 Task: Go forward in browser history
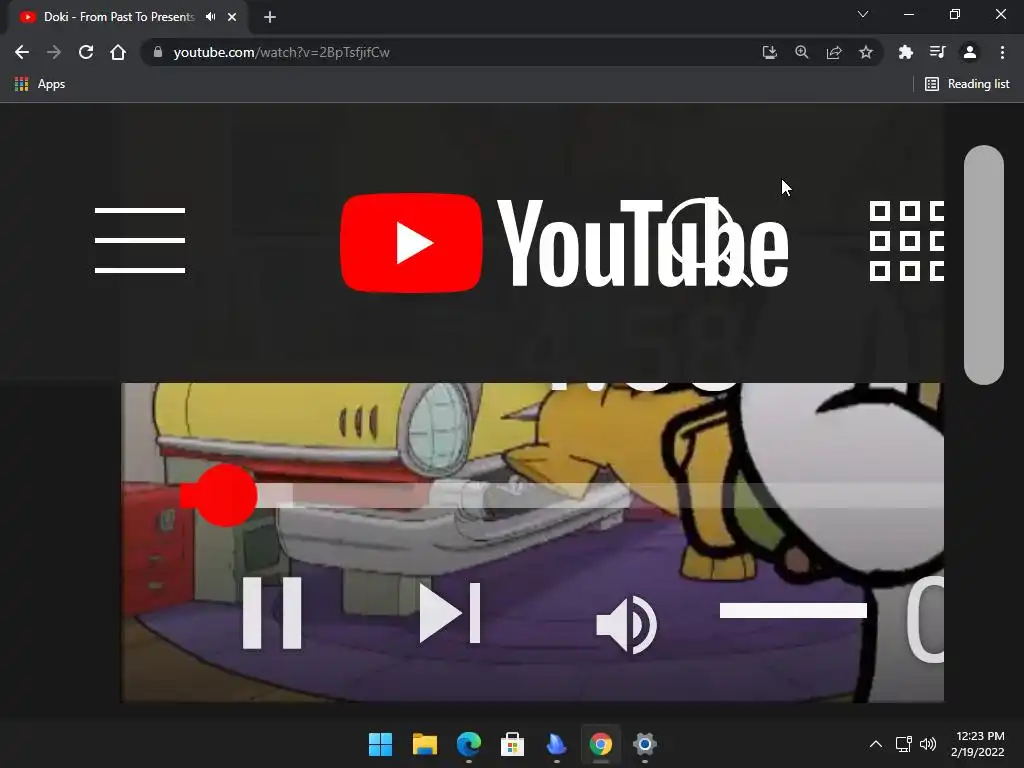[x=54, y=52]
